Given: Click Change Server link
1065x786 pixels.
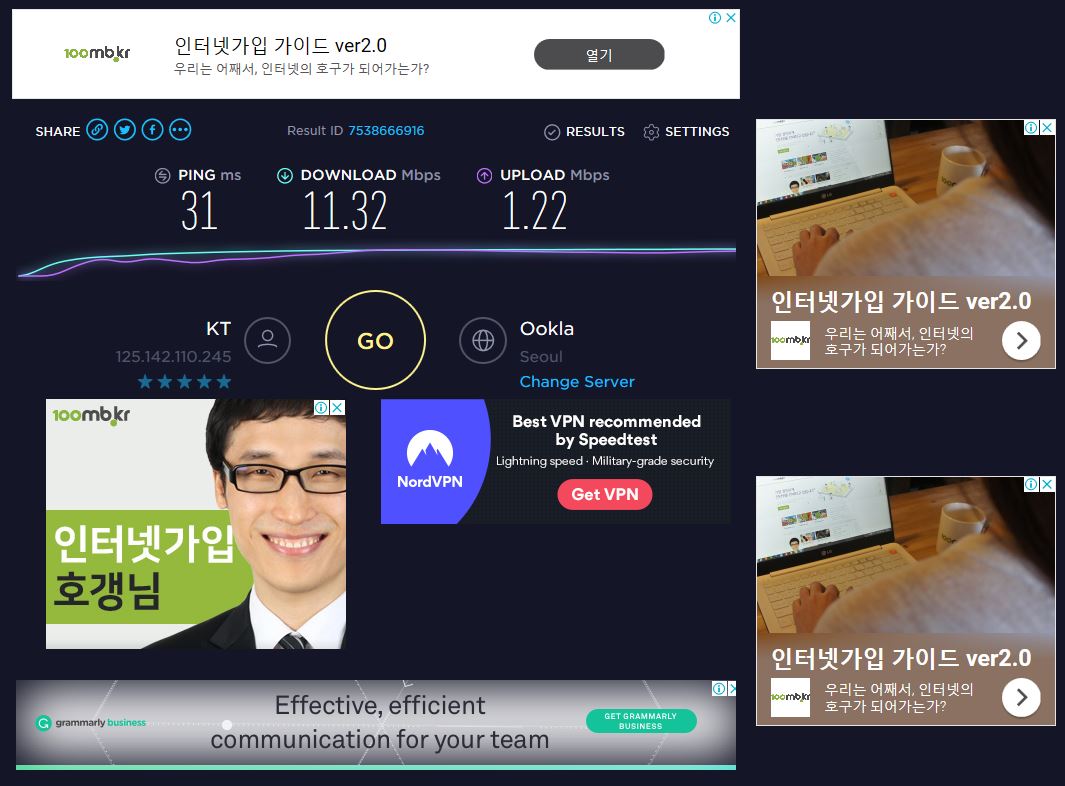Looking at the screenshot, I should (577, 382).
